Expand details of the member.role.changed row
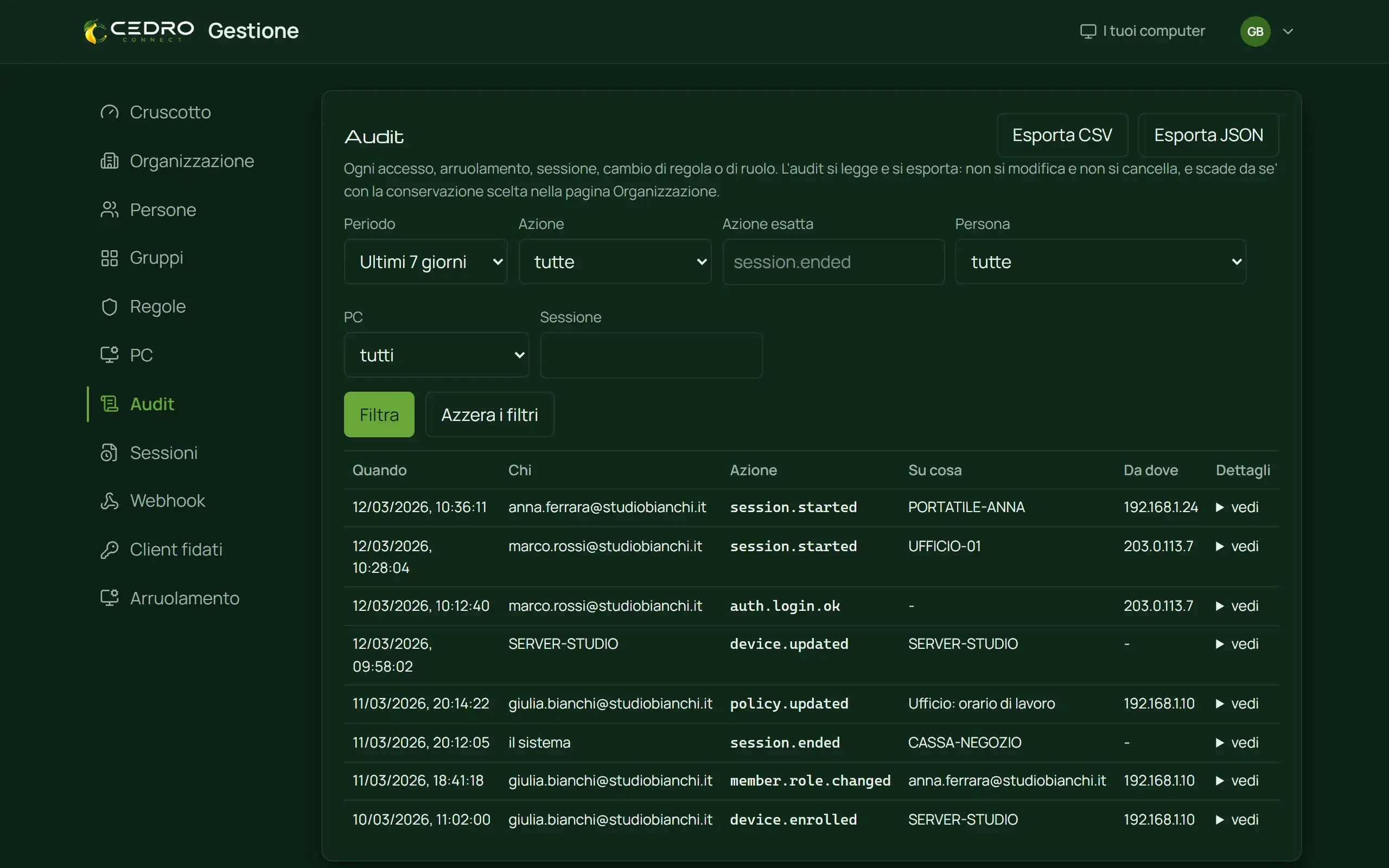 pyautogui.click(x=1237, y=780)
